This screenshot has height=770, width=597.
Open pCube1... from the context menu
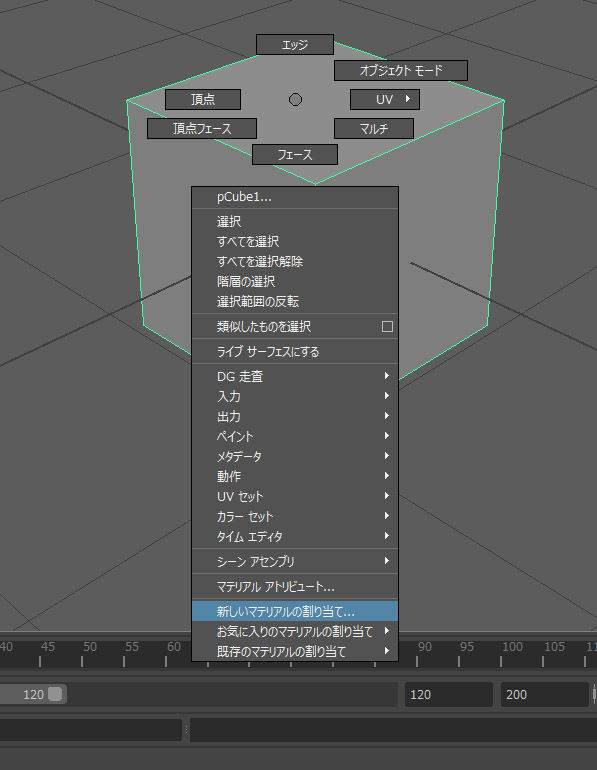pos(295,197)
